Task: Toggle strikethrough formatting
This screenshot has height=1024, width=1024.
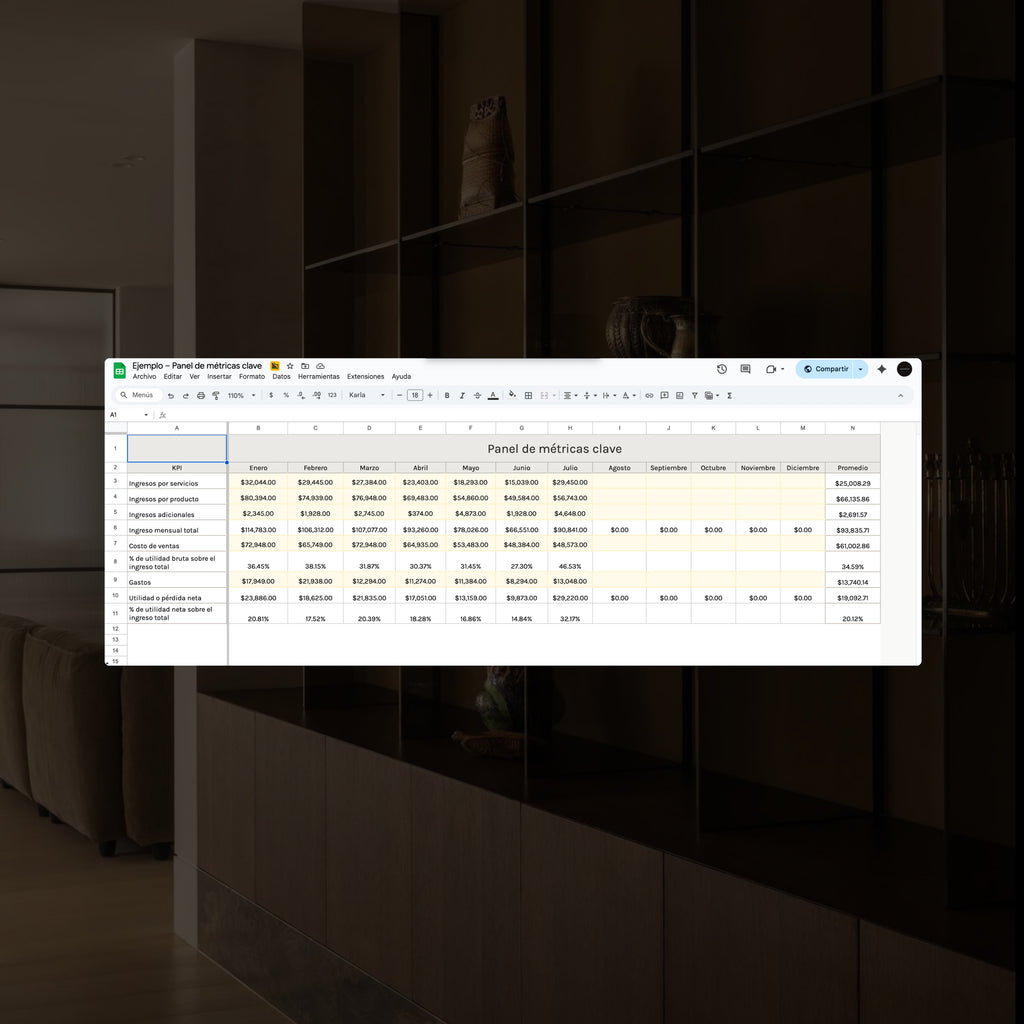Action: pos(477,395)
